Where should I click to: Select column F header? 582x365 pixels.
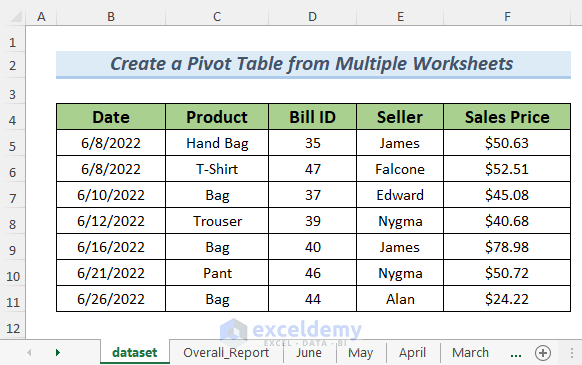click(x=507, y=17)
